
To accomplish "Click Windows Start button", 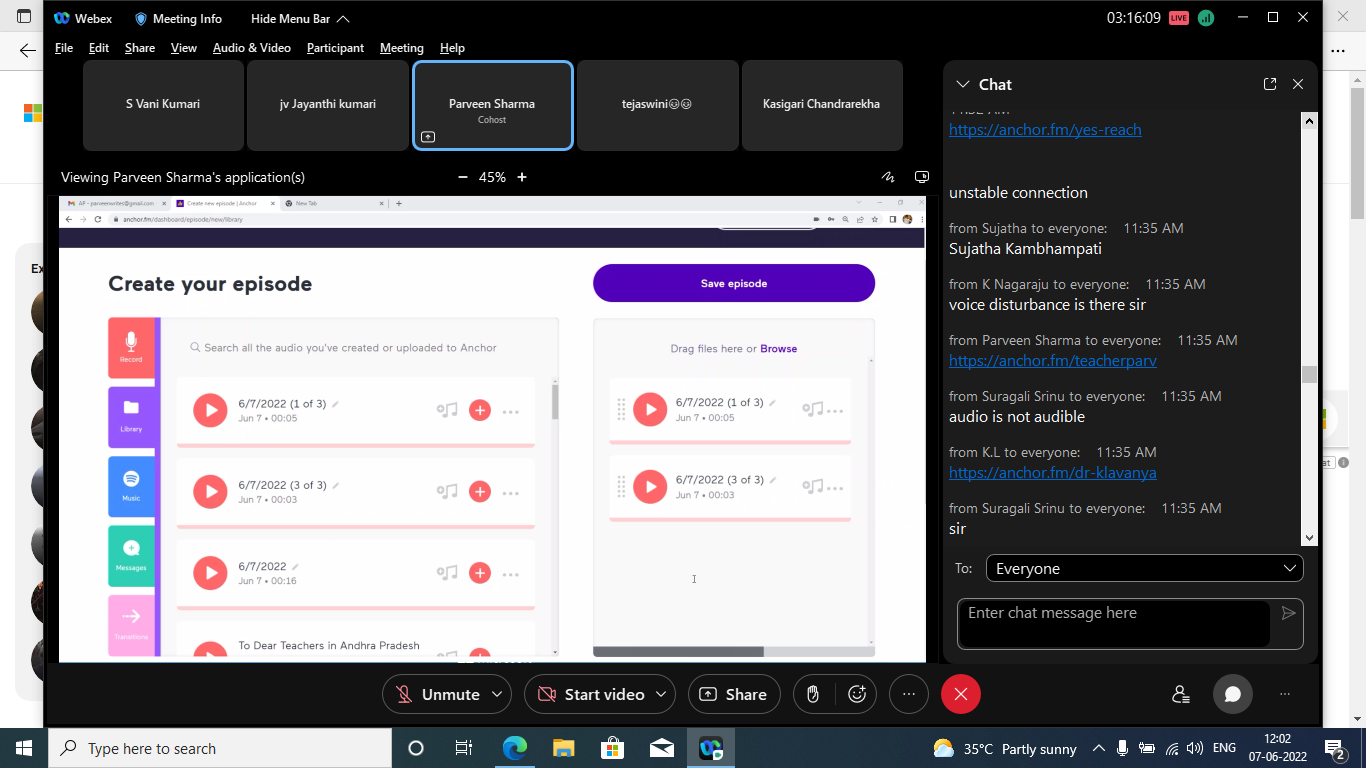I will pyautogui.click(x=23, y=748).
